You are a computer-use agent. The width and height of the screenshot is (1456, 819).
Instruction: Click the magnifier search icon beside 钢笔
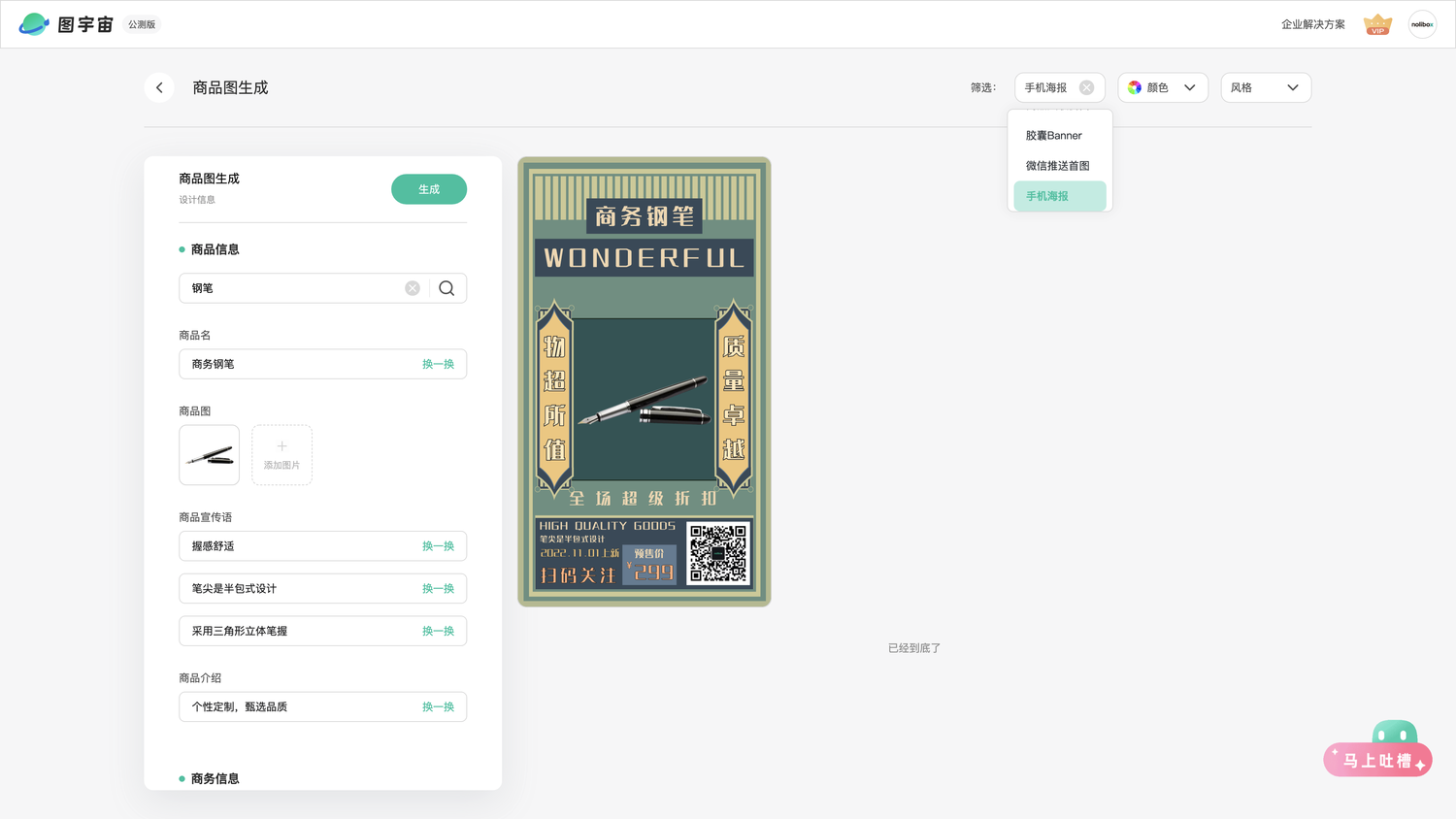(447, 288)
